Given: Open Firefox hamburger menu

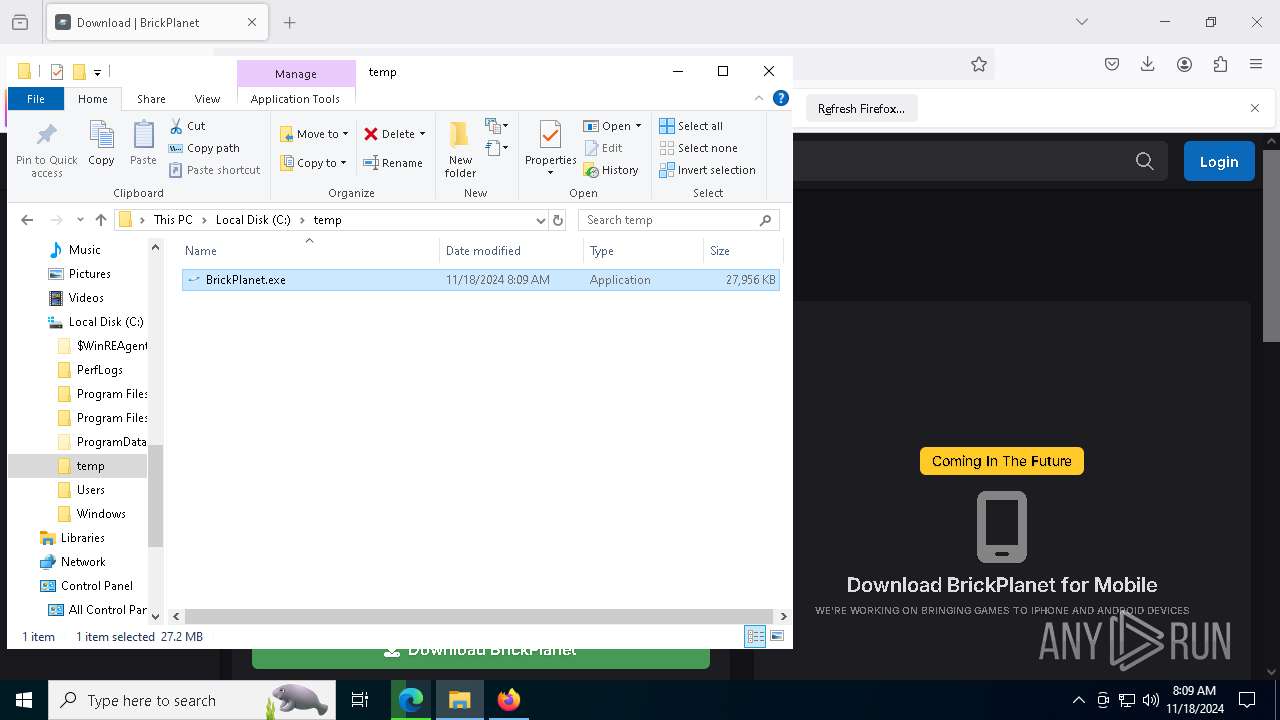Looking at the screenshot, I should (1256, 64).
